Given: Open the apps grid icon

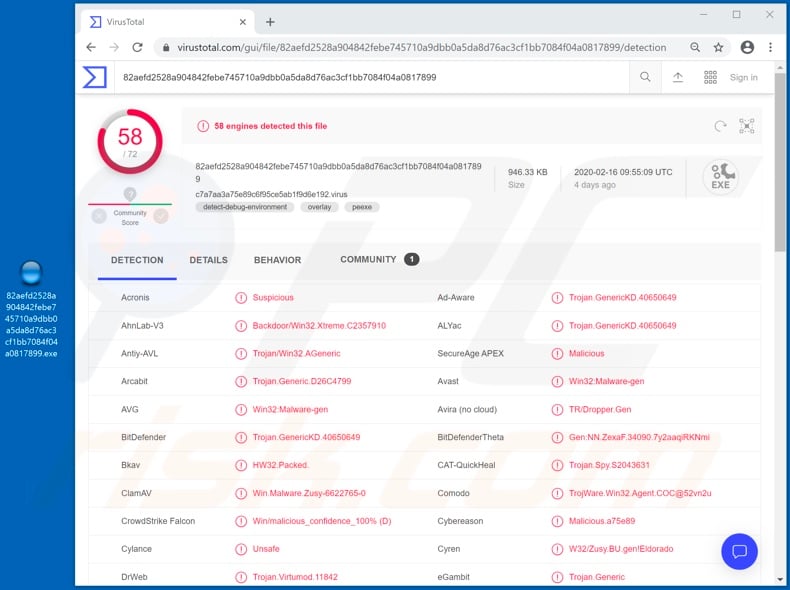Looking at the screenshot, I should pos(710,77).
